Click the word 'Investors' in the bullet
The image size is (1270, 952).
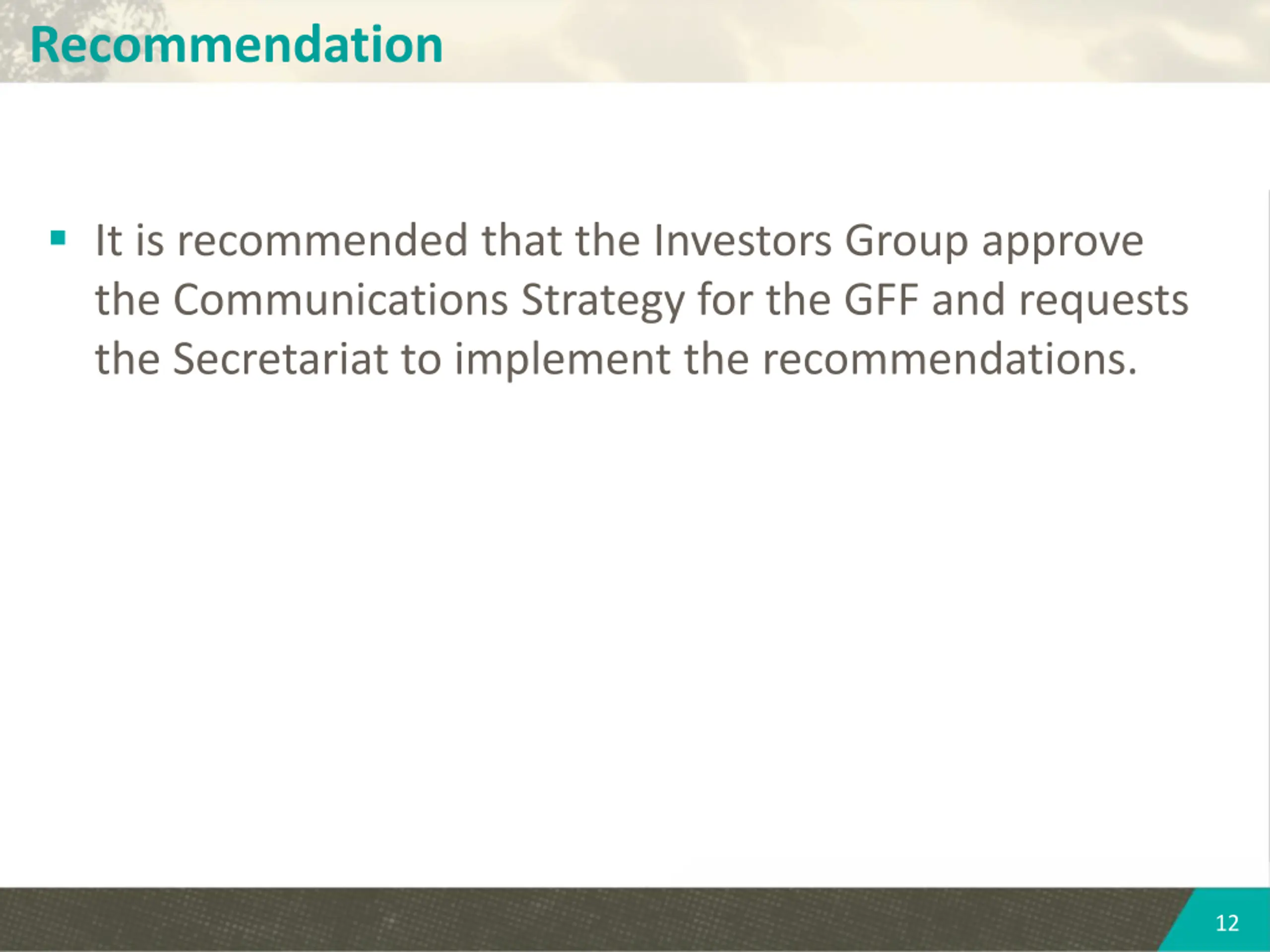(742, 240)
